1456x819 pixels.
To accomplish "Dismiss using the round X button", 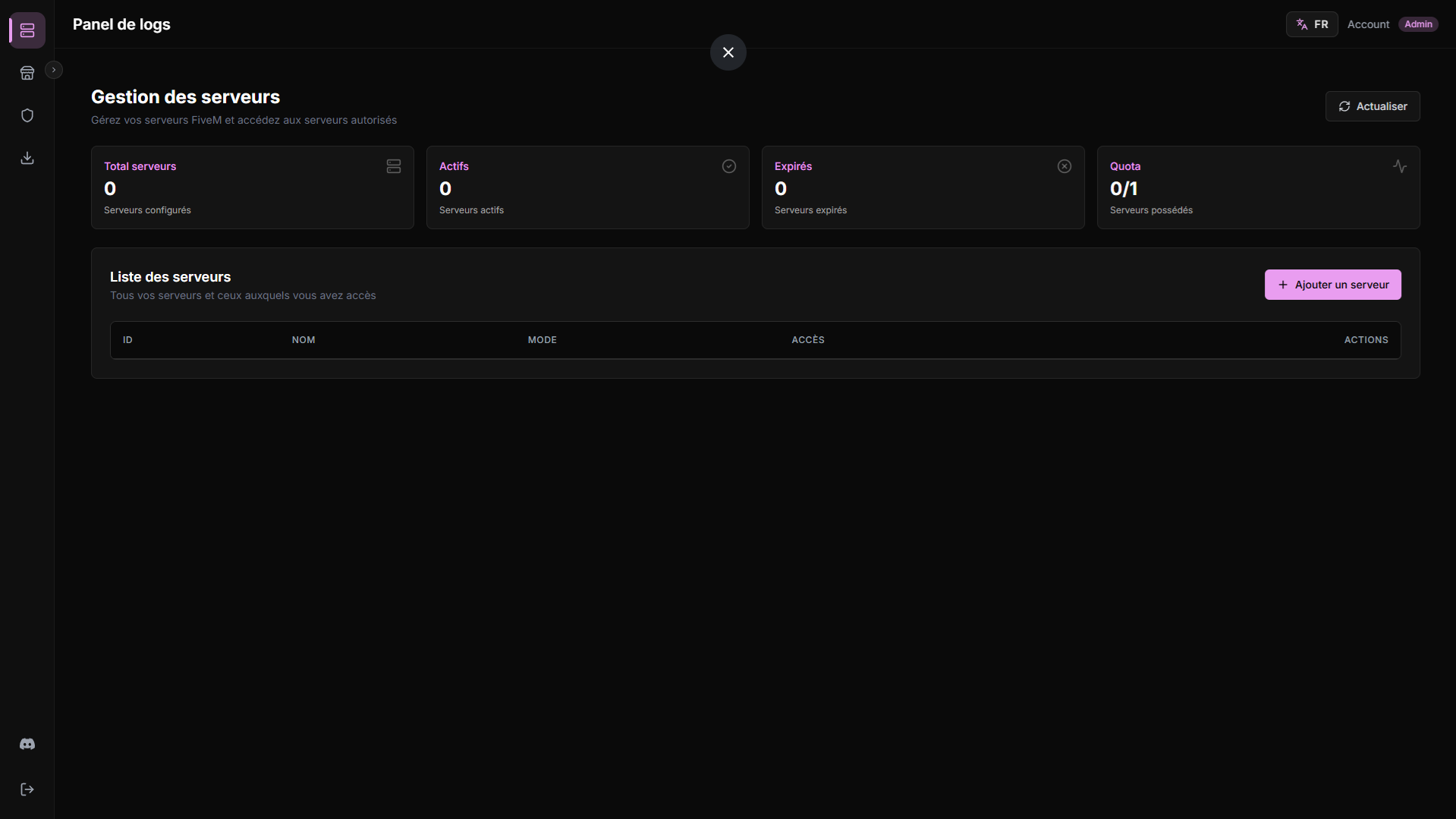I will tap(728, 52).
